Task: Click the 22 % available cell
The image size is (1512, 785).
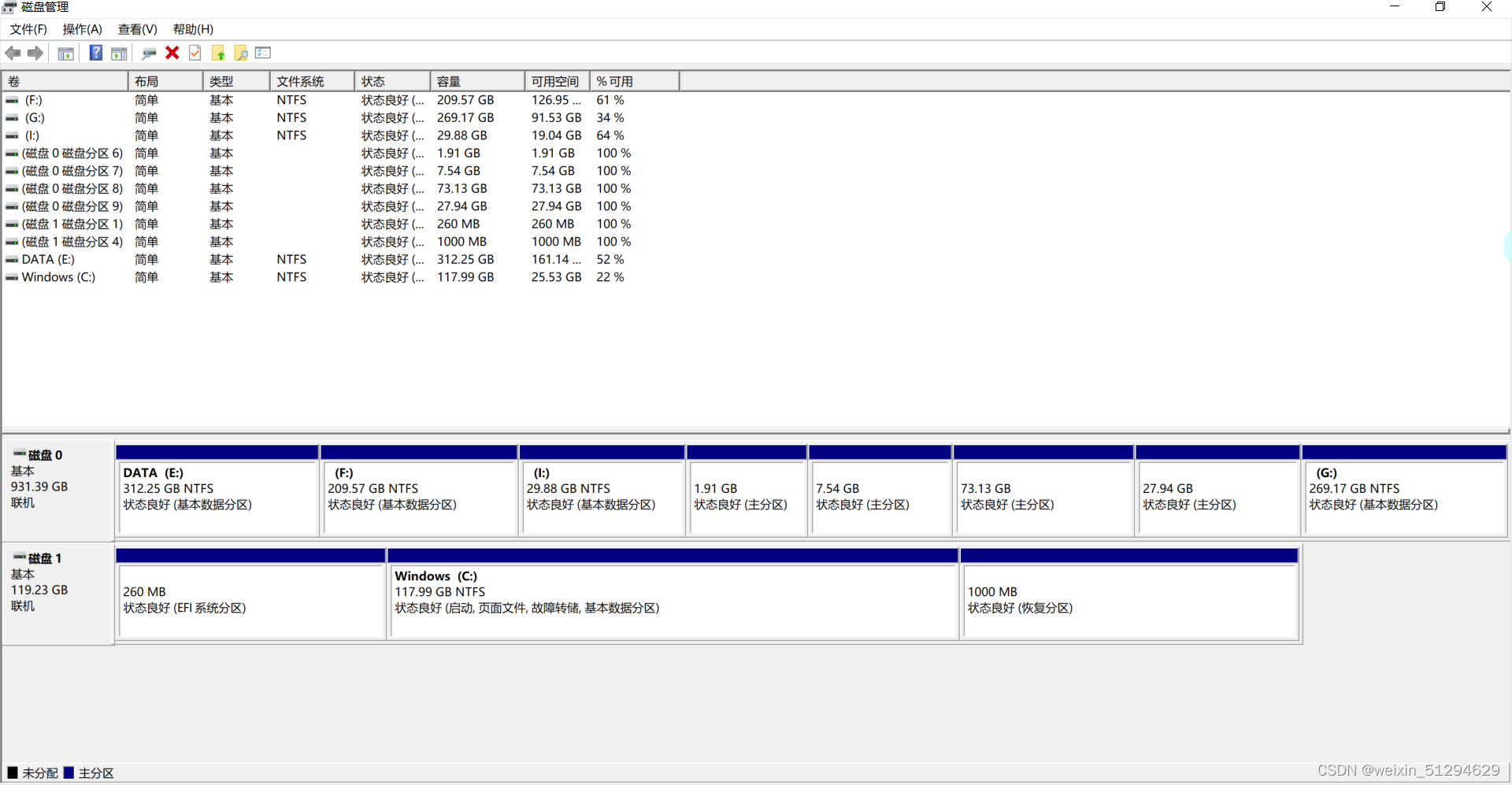Action: (x=610, y=277)
